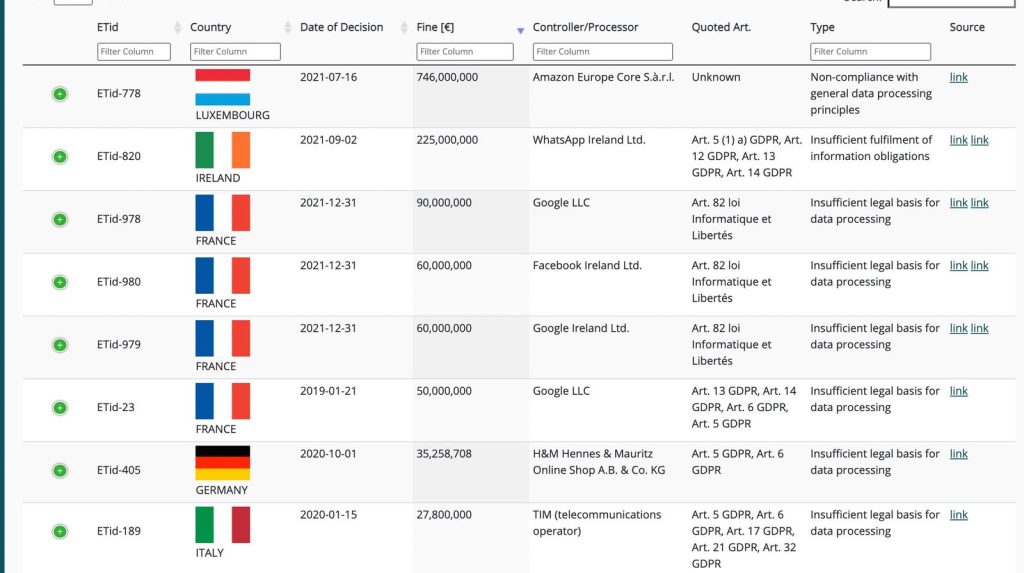Expand row details for ETid-979
1024x573 pixels.
tap(59, 345)
